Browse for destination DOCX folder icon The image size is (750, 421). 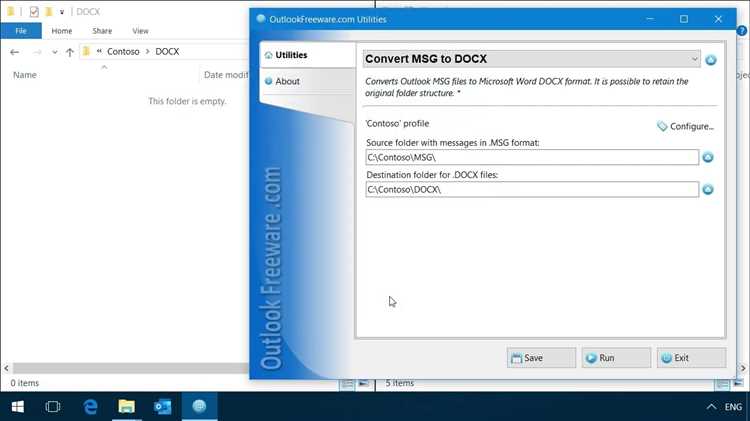click(x=708, y=189)
